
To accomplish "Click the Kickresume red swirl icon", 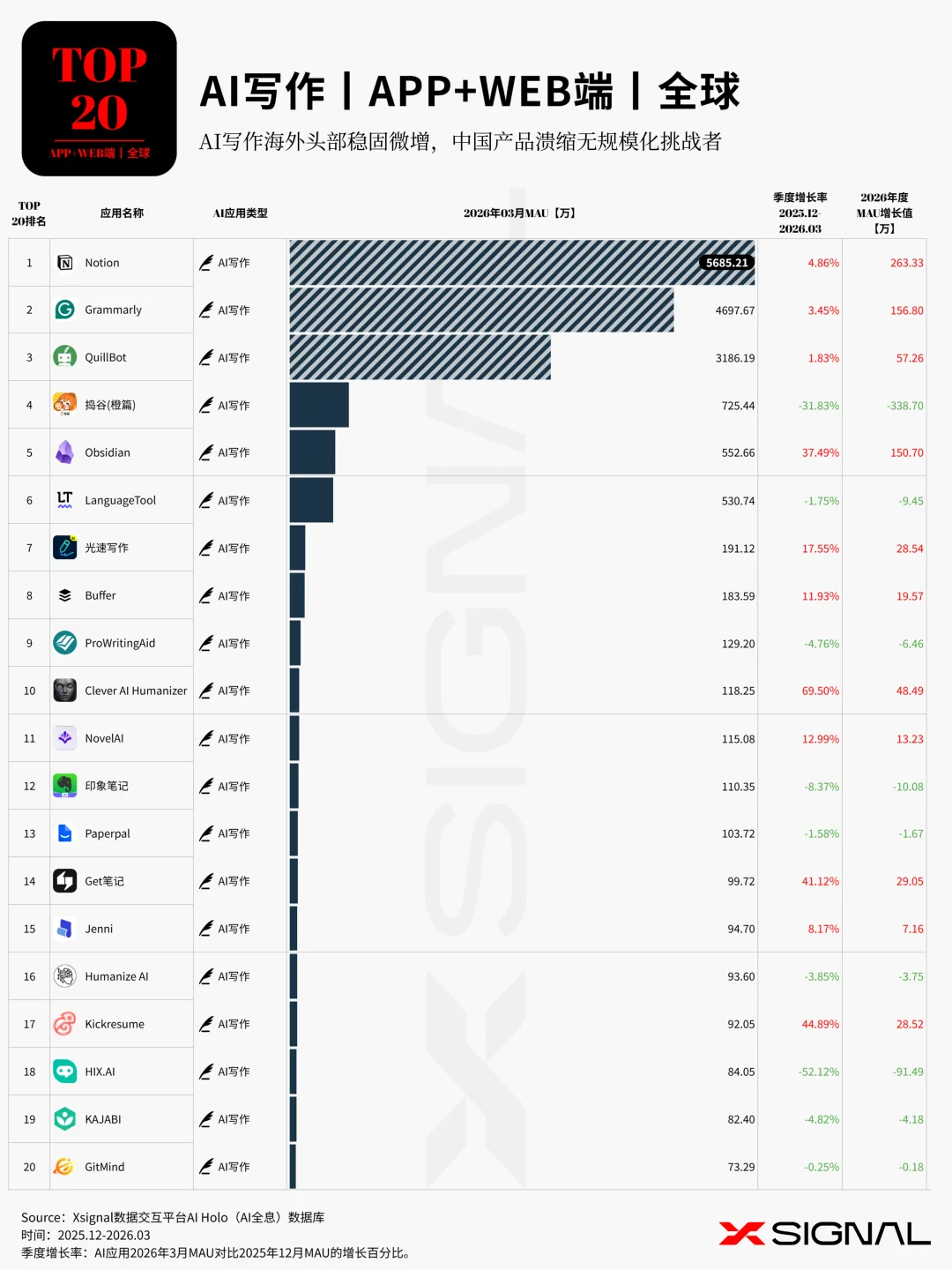I will (x=65, y=1024).
